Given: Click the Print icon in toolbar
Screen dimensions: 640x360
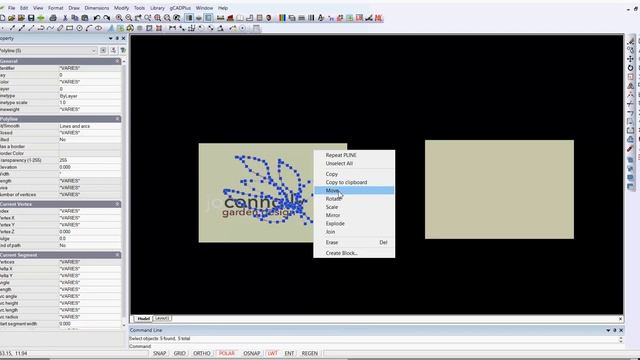Looking at the screenshot, I should pos(53,18).
